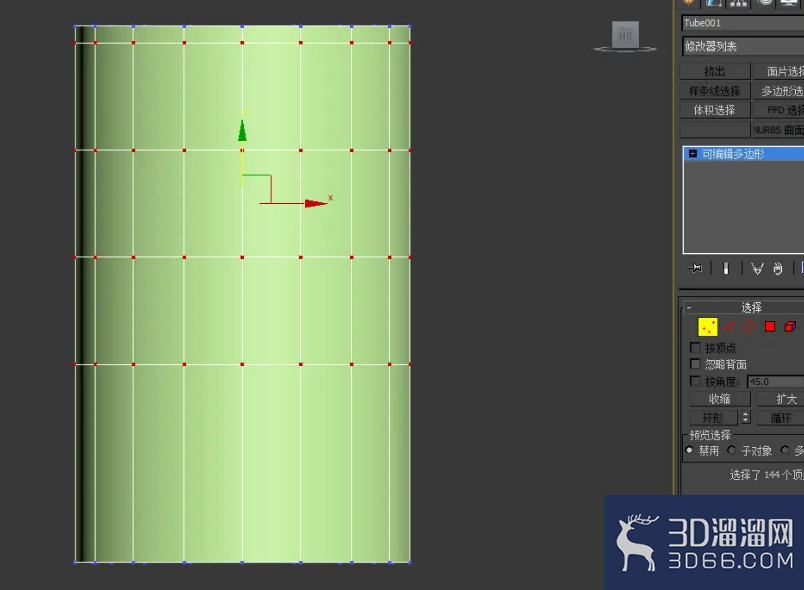
Task: Click Make Unique icon below stack
Action: [x=757, y=269]
